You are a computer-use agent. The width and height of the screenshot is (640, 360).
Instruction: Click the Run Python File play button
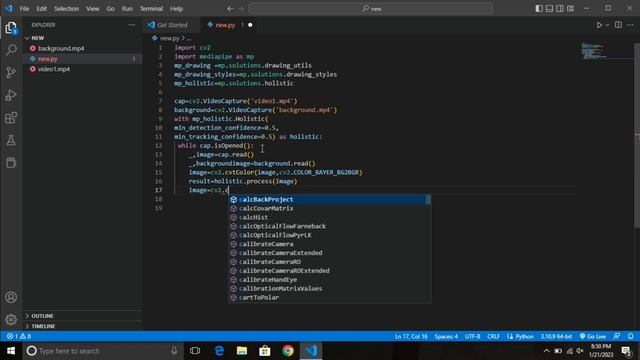pyautogui.click(x=599, y=25)
